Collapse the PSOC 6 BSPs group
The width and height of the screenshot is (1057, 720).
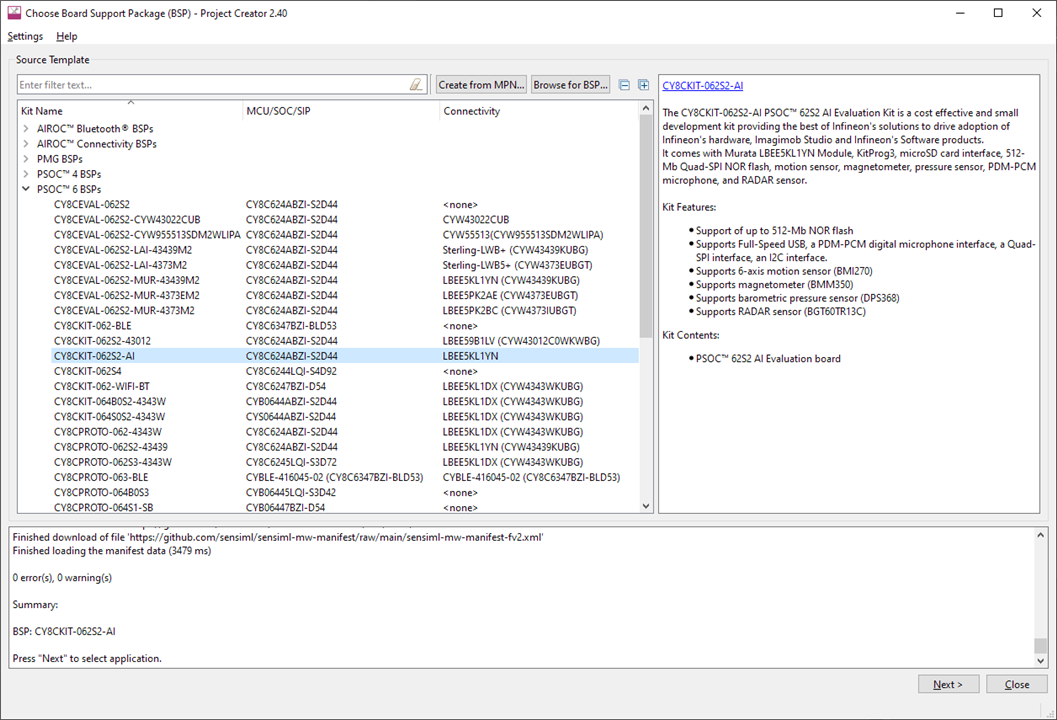click(26, 189)
